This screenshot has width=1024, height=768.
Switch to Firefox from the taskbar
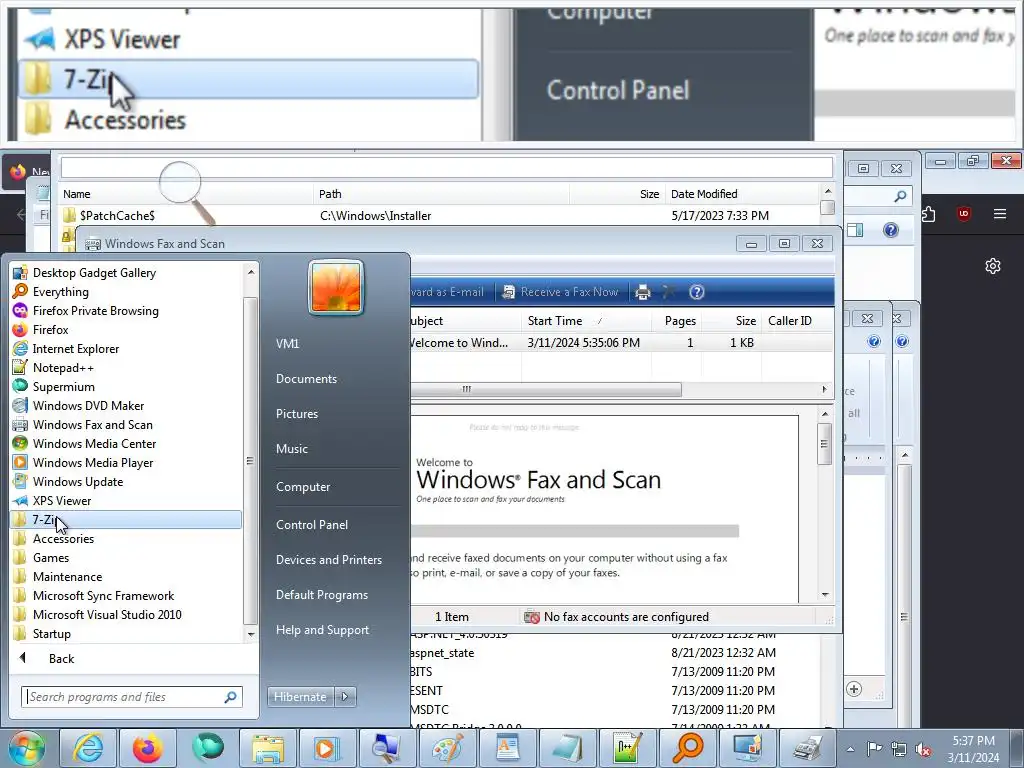[148, 748]
